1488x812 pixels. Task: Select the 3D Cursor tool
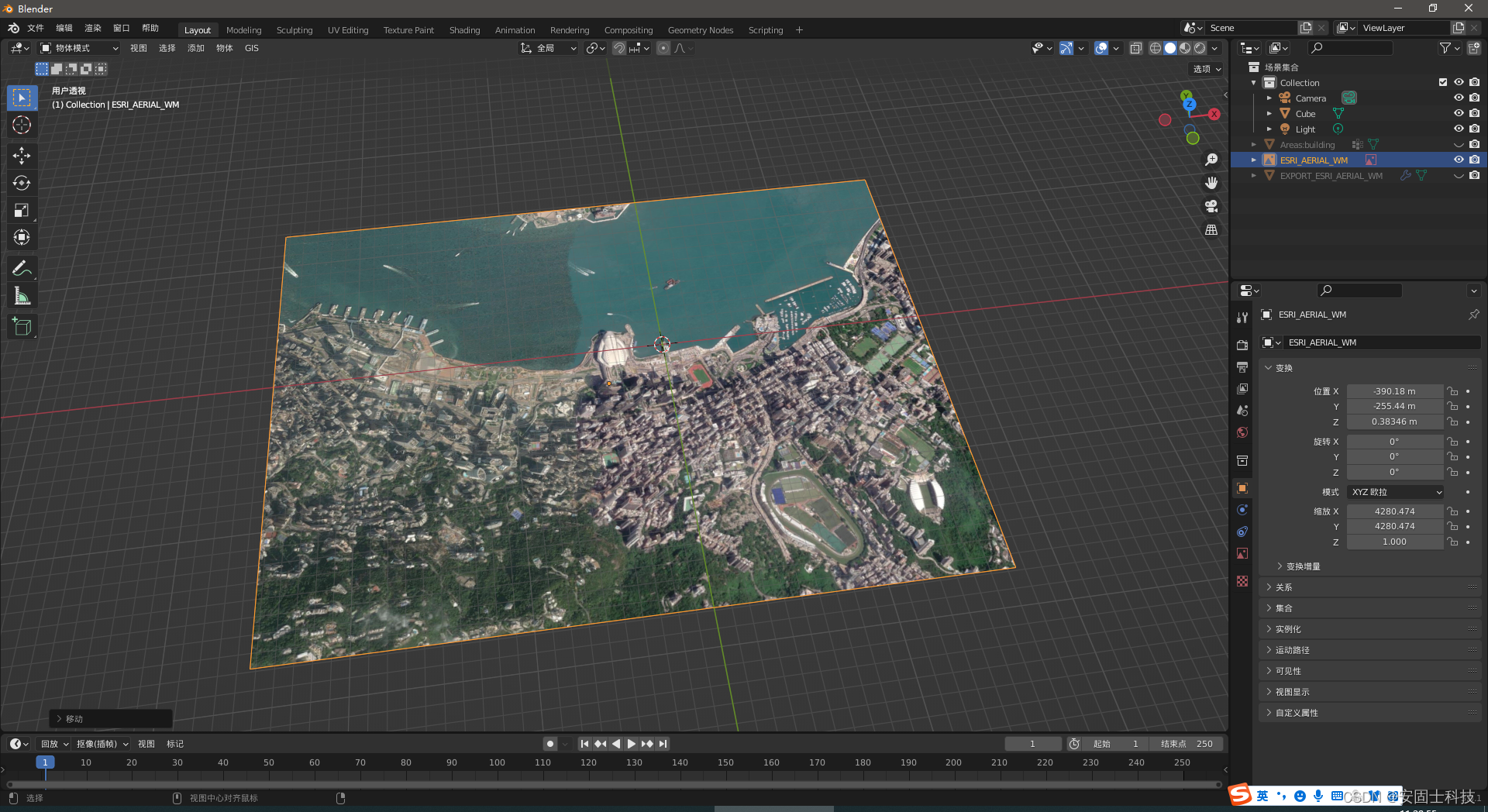[x=22, y=125]
